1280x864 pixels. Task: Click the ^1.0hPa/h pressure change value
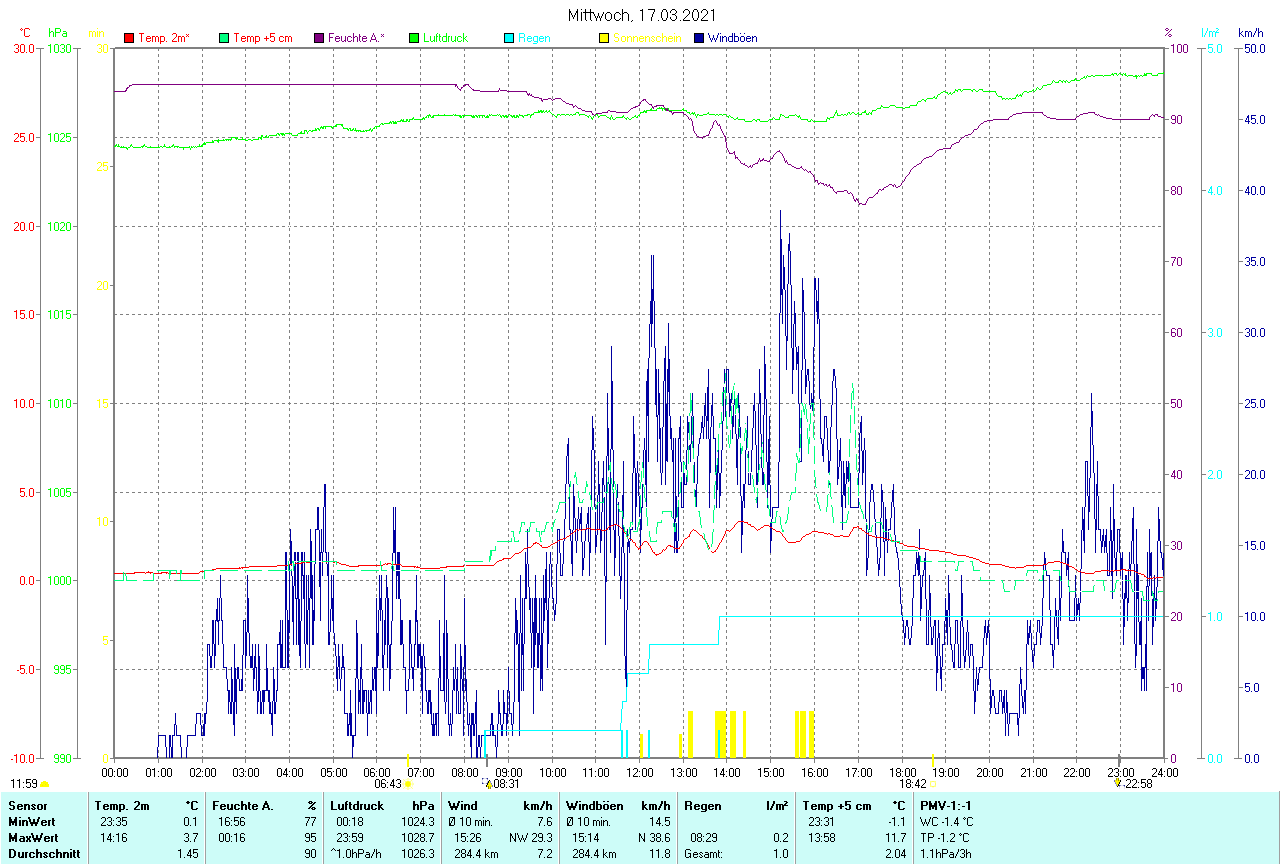tap(356, 854)
